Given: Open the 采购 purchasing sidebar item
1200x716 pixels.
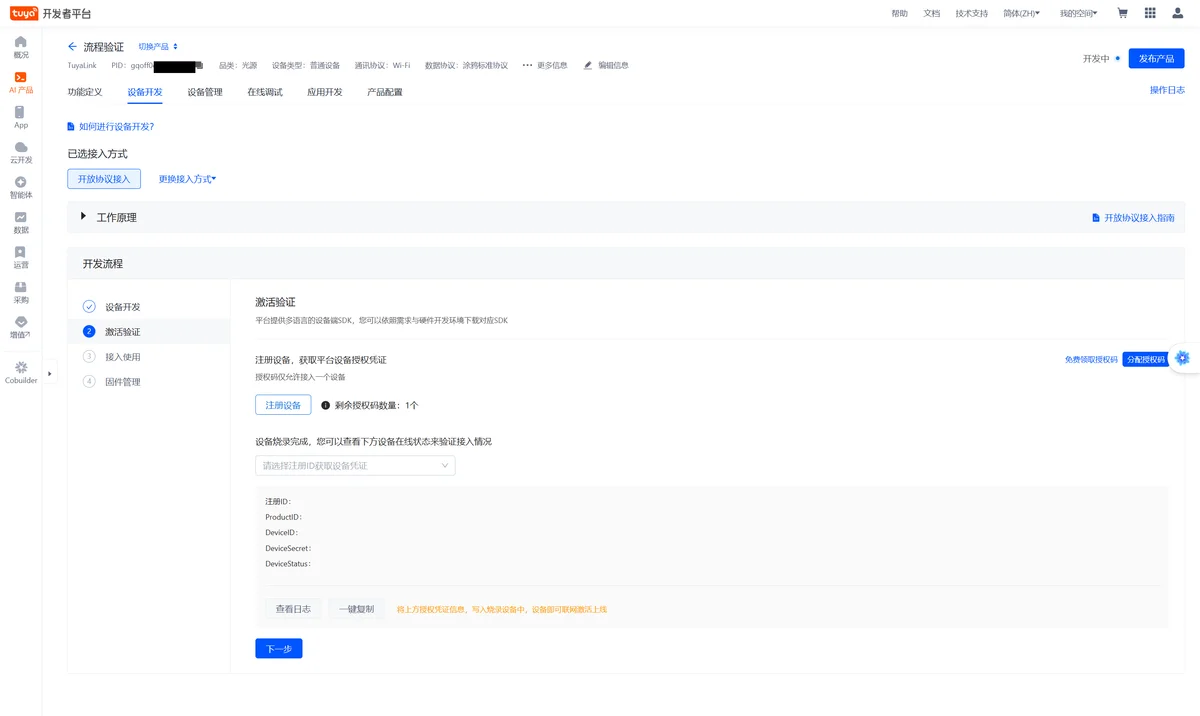Looking at the screenshot, I should click(x=21, y=292).
